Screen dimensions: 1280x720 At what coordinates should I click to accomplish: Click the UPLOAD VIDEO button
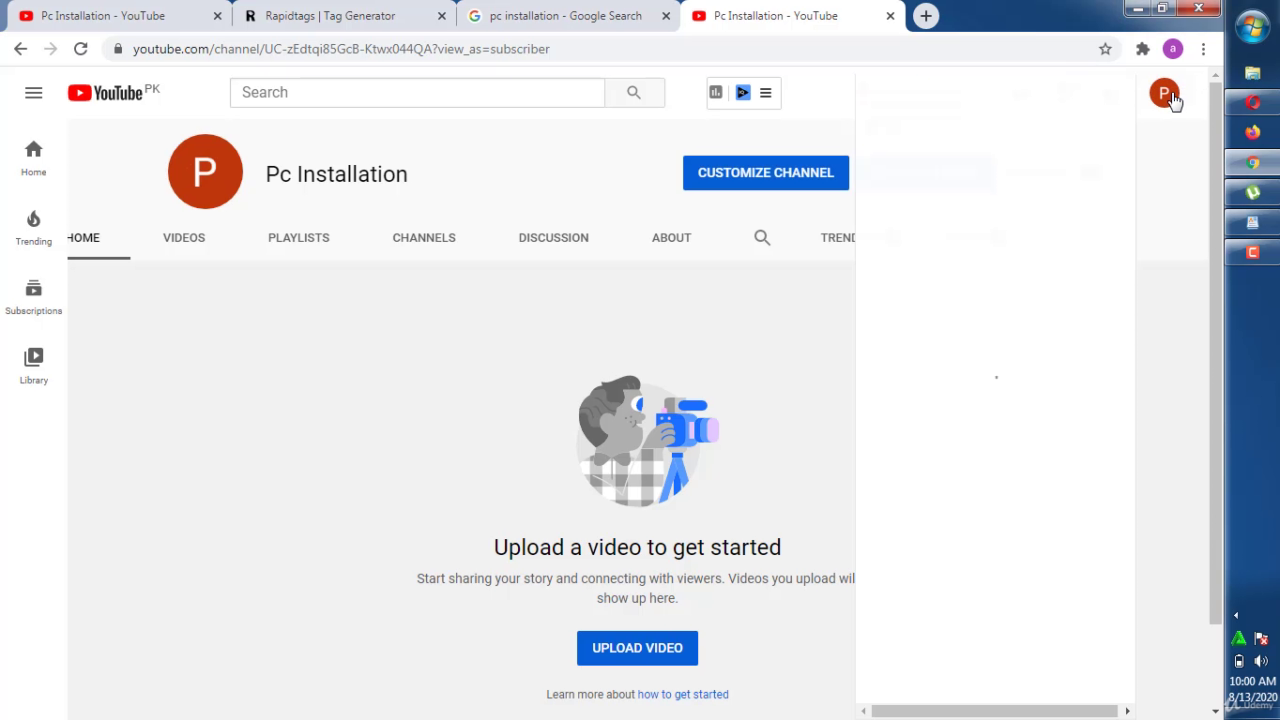[x=637, y=648]
